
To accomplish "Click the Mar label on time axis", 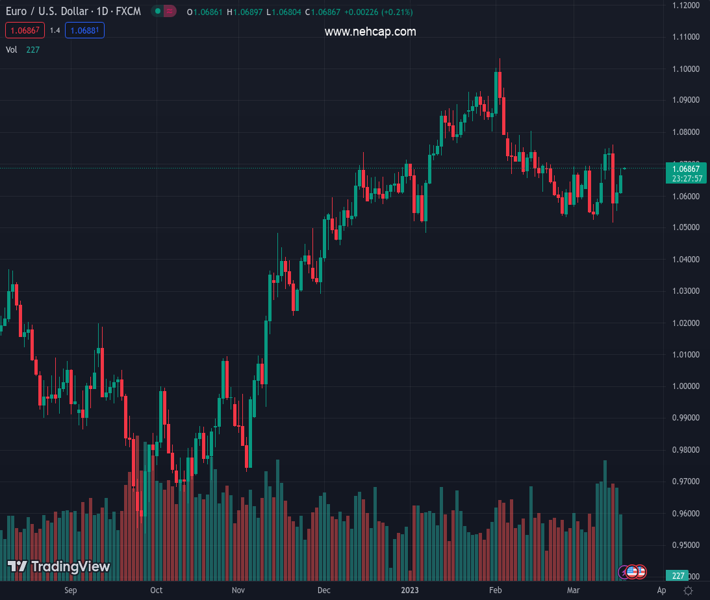I will [x=573, y=591].
